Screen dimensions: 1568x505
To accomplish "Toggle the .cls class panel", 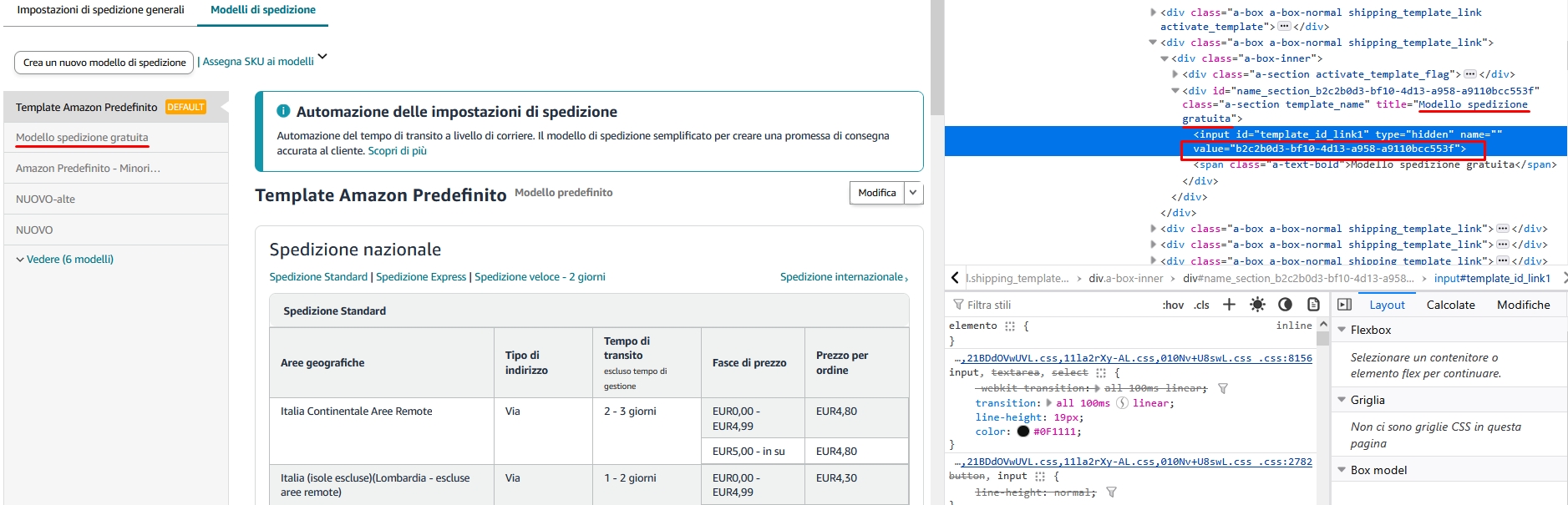I will [x=1201, y=305].
